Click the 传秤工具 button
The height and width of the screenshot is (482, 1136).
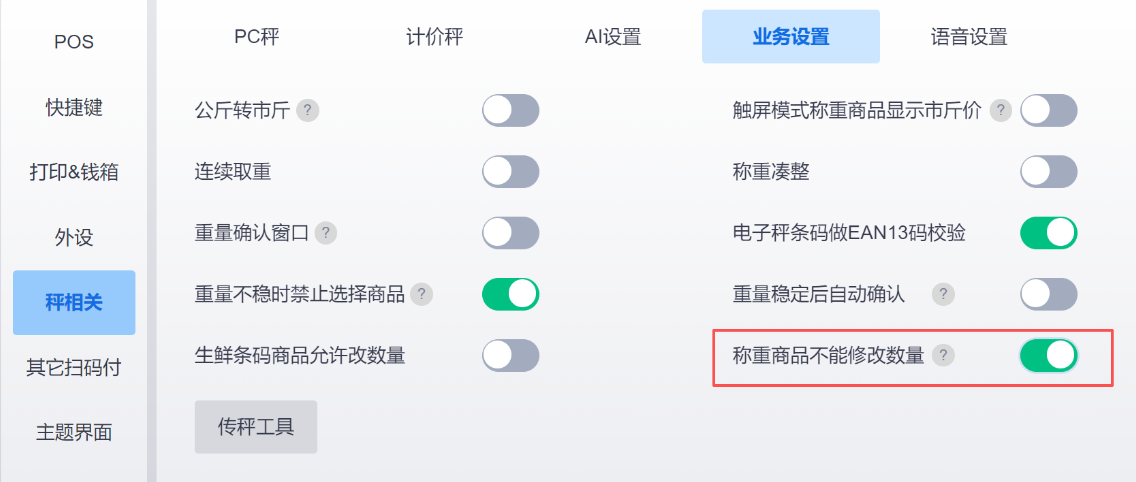click(x=256, y=427)
